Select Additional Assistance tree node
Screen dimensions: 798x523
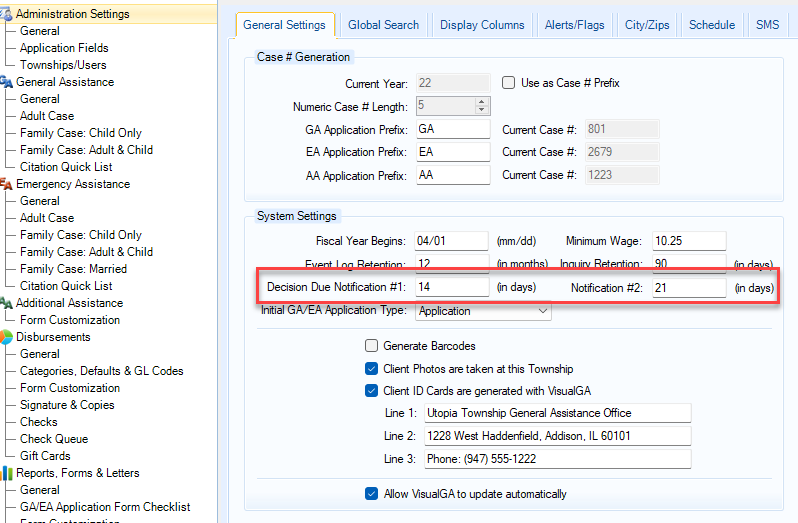coord(70,303)
